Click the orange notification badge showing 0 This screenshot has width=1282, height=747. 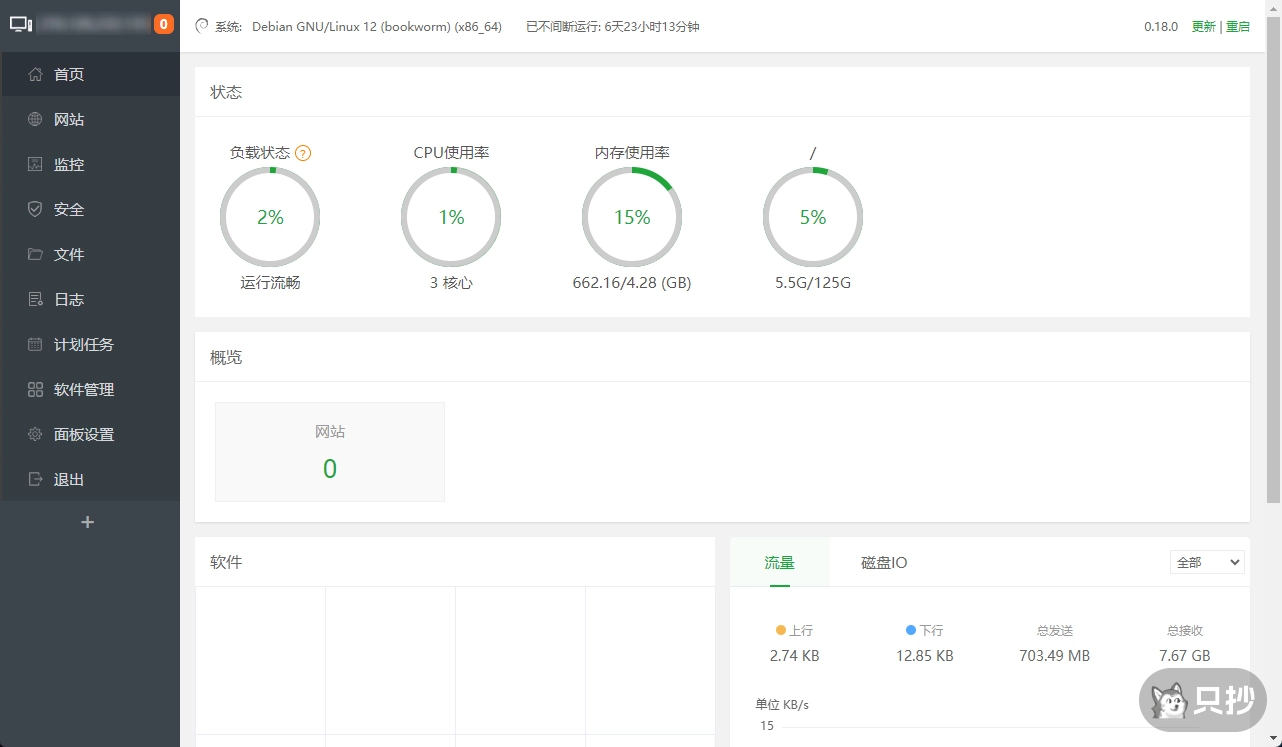coord(164,24)
